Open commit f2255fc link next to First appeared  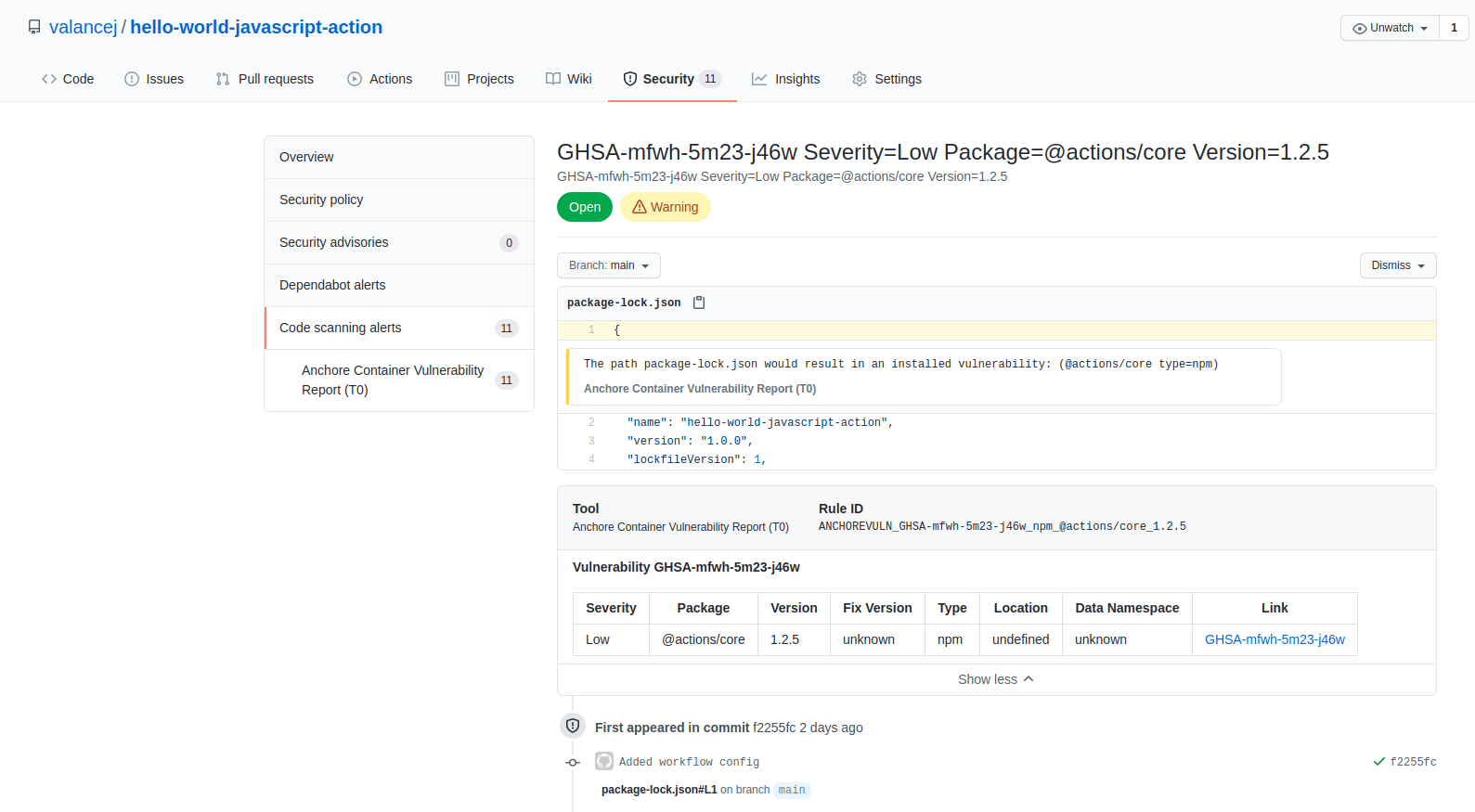pyautogui.click(x=774, y=728)
